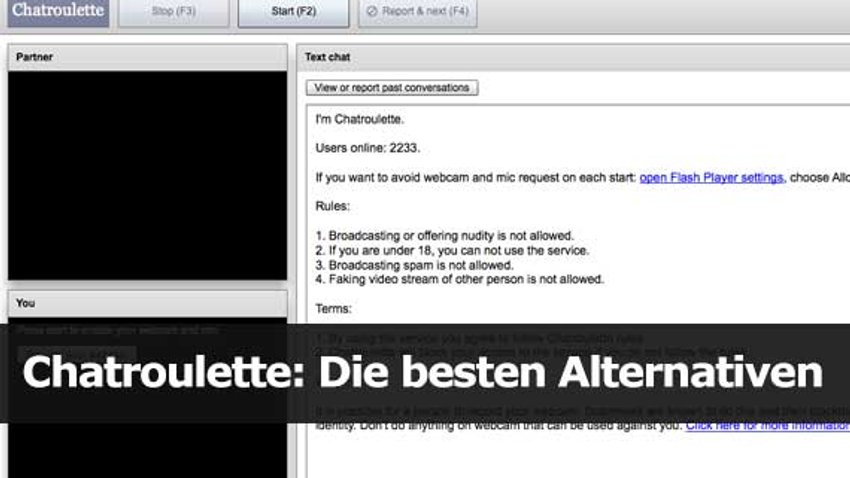This screenshot has height=478, width=850.
Task: Click rule 1 about nudity
Action: [445, 236]
